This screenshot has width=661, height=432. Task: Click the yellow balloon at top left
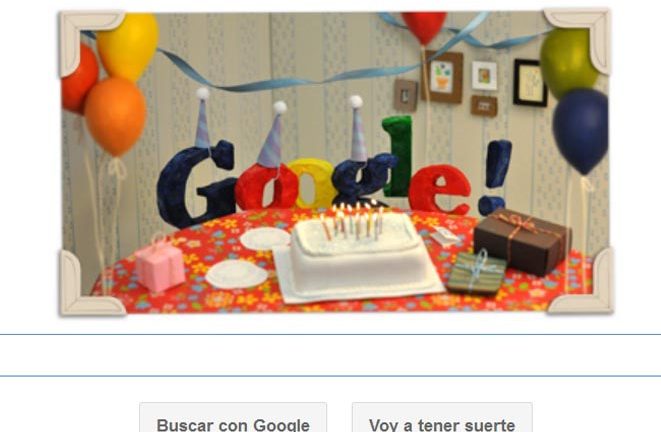pos(128,46)
